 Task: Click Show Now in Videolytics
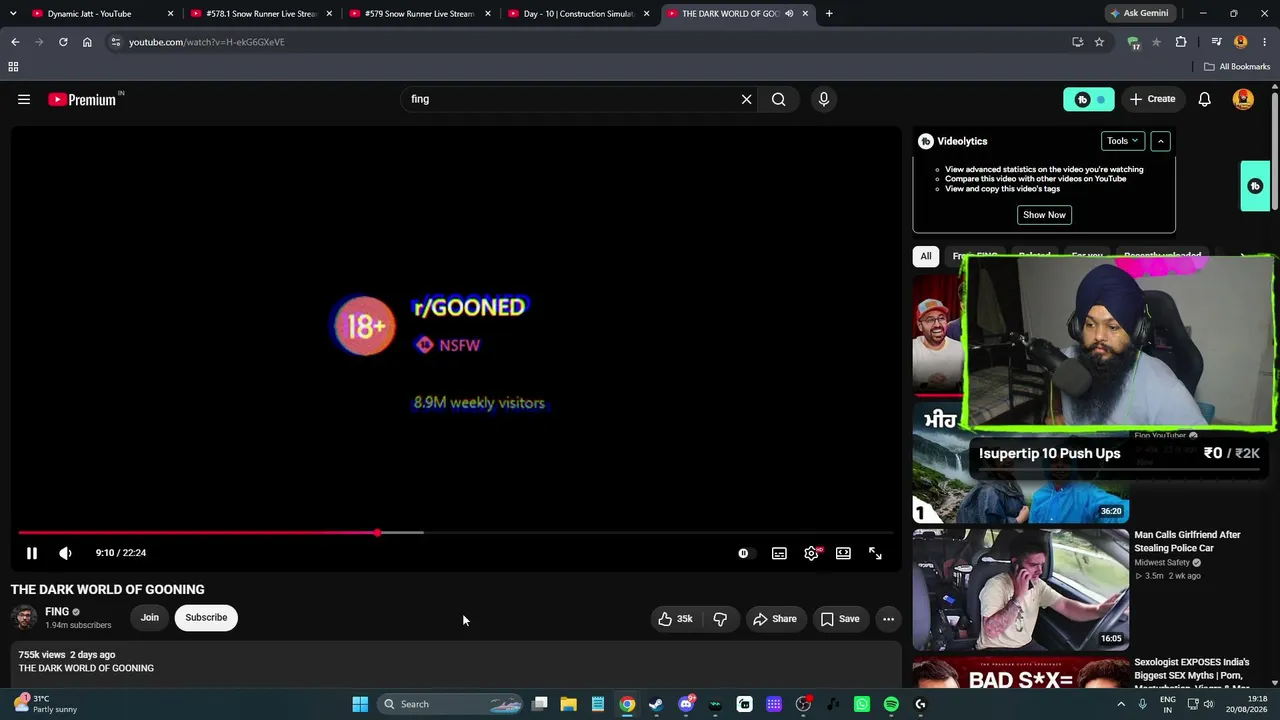[1044, 215]
